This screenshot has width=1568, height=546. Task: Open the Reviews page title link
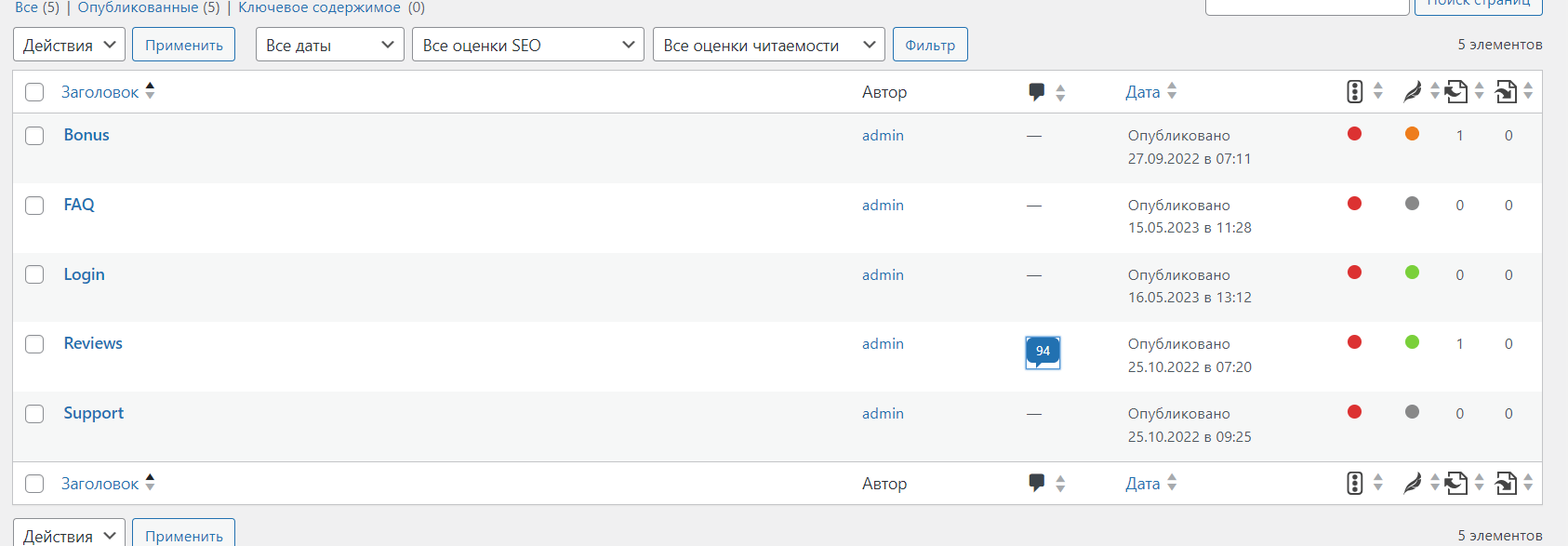pyautogui.click(x=93, y=343)
